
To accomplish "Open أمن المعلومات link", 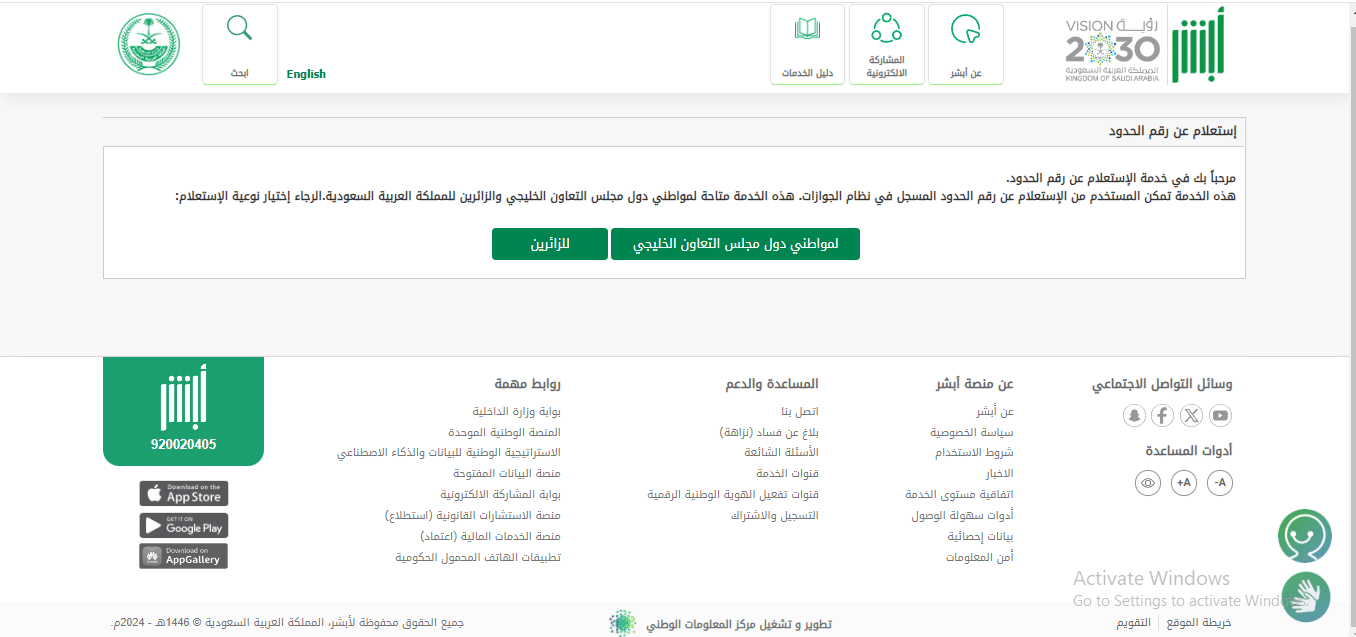I will (x=980, y=558).
